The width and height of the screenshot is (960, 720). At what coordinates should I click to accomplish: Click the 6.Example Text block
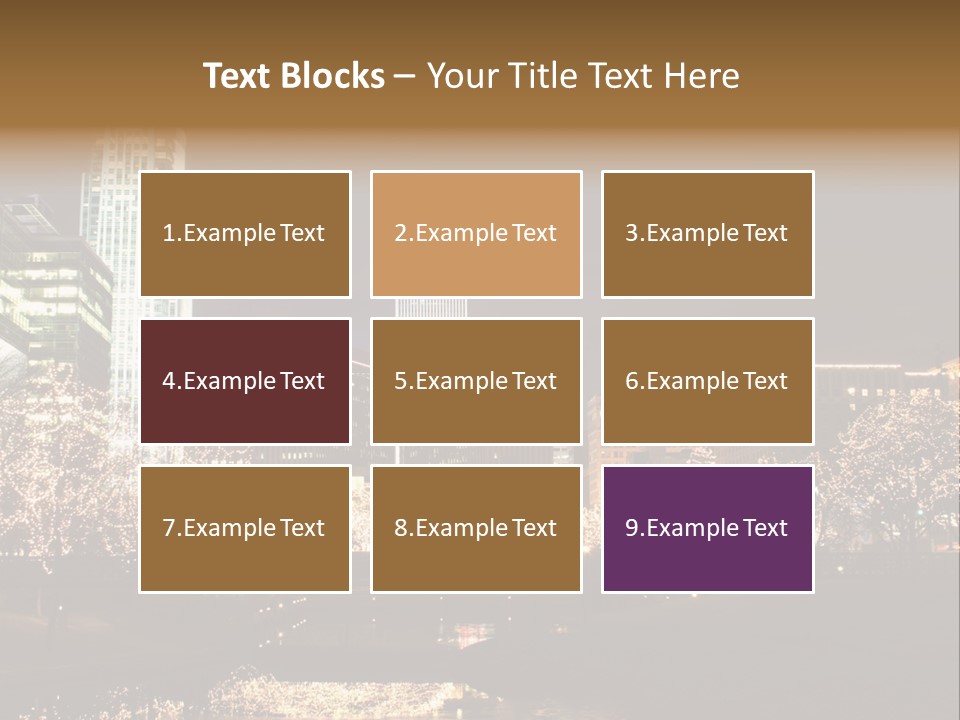click(707, 381)
